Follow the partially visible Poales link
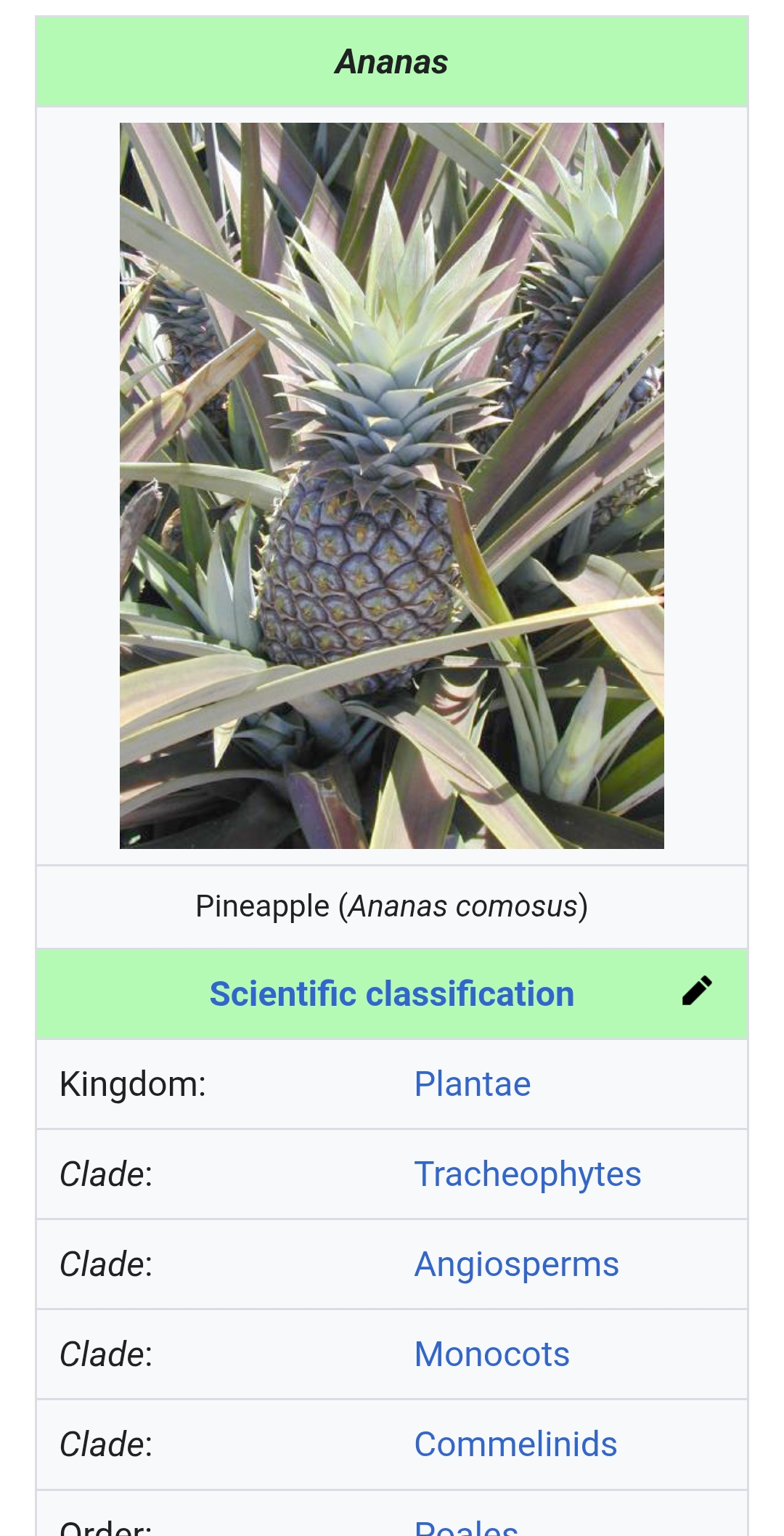This screenshot has width=784, height=1536. (466, 1527)
